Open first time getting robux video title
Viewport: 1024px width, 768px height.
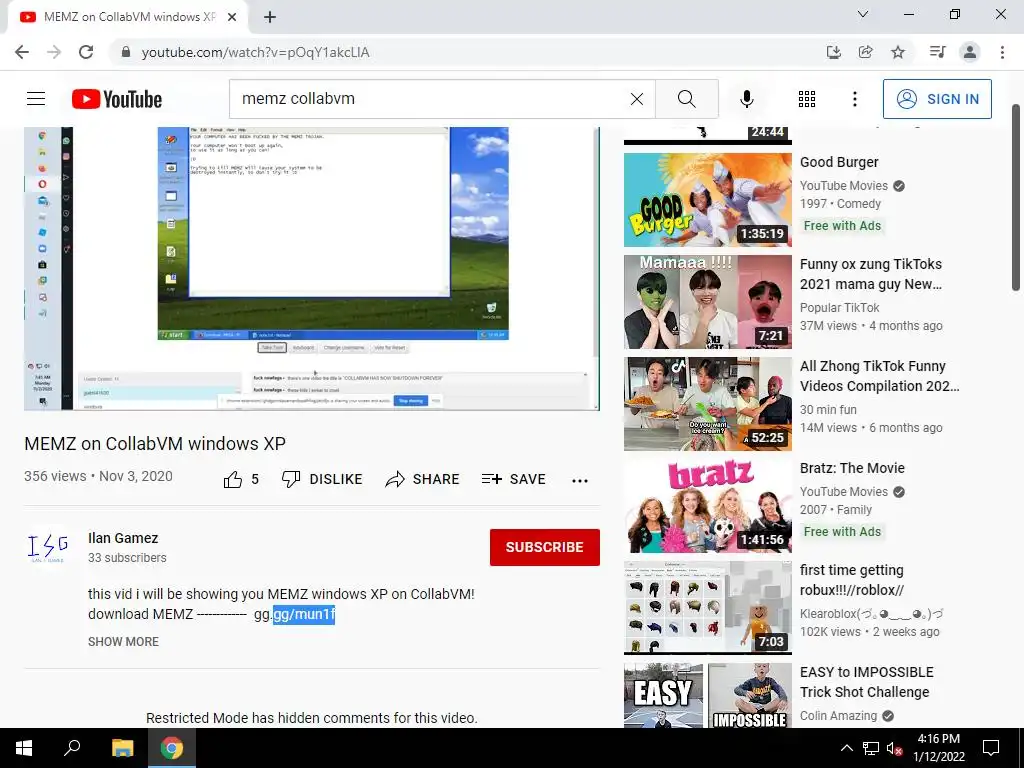852,580
